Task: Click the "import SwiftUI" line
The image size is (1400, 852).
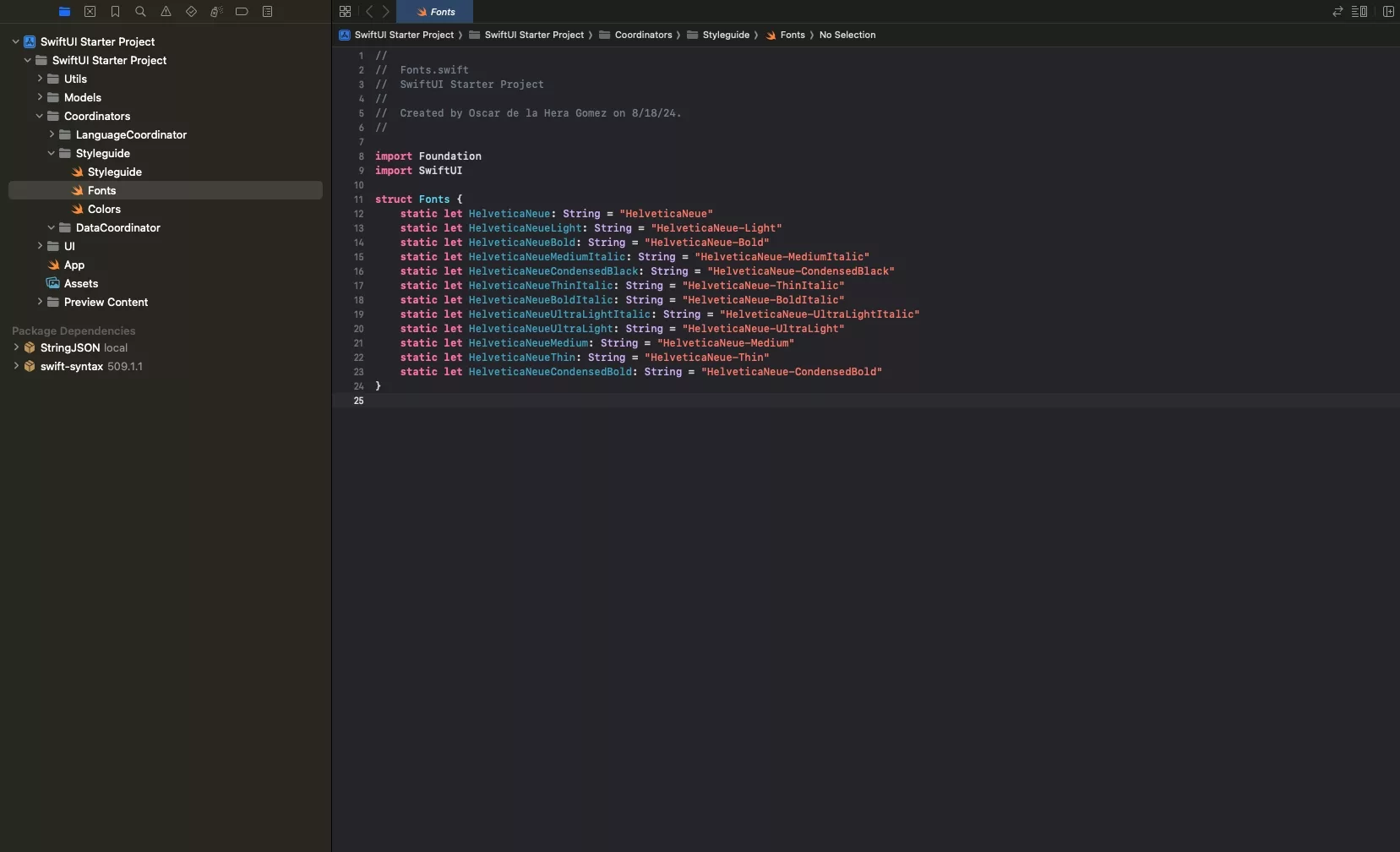Action: coord(419,171)
